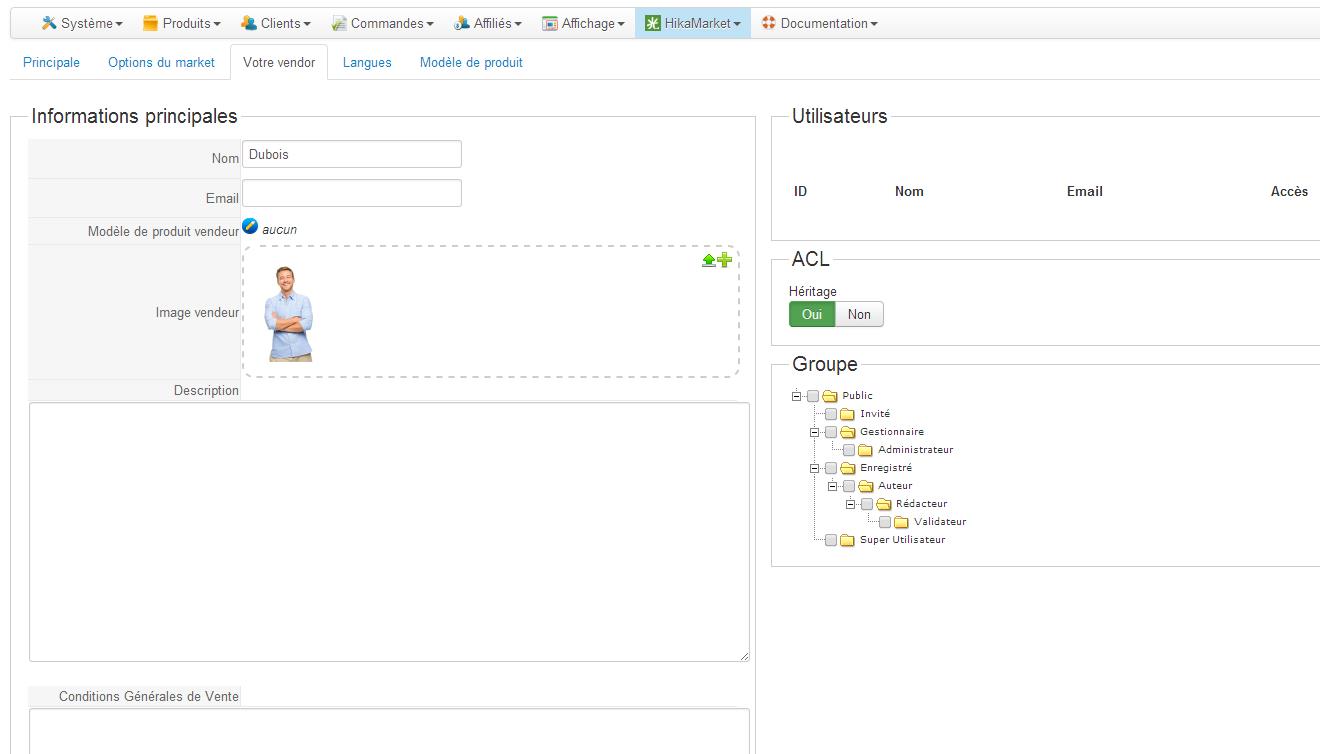
Task: Open the HikaMarket menu
Action: [693, 23]
